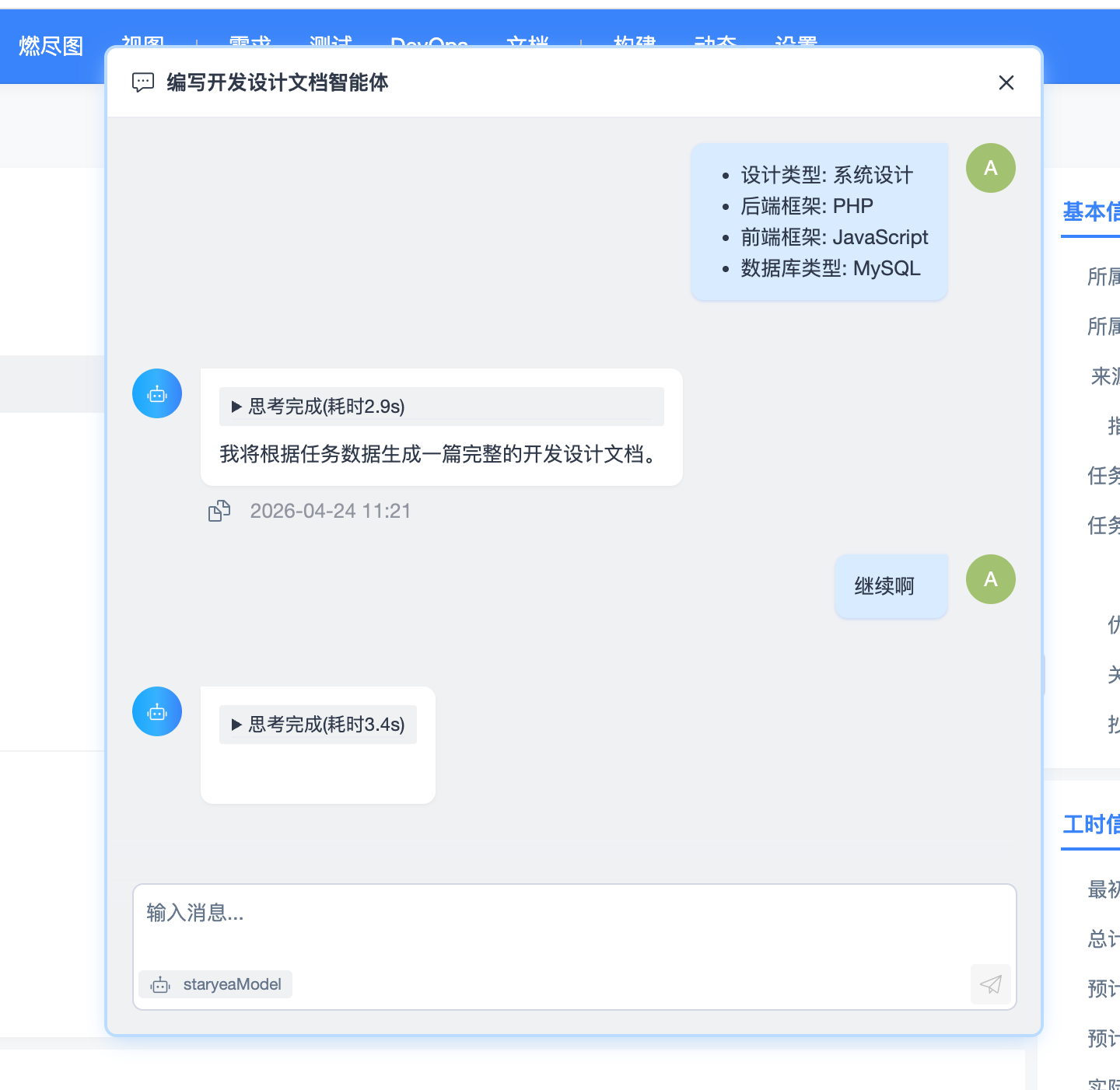The height and width of the screenshot is (1090, 1120).
Task: Open the 燃尽图 tab in the background navigation
Action: [51, 47]
